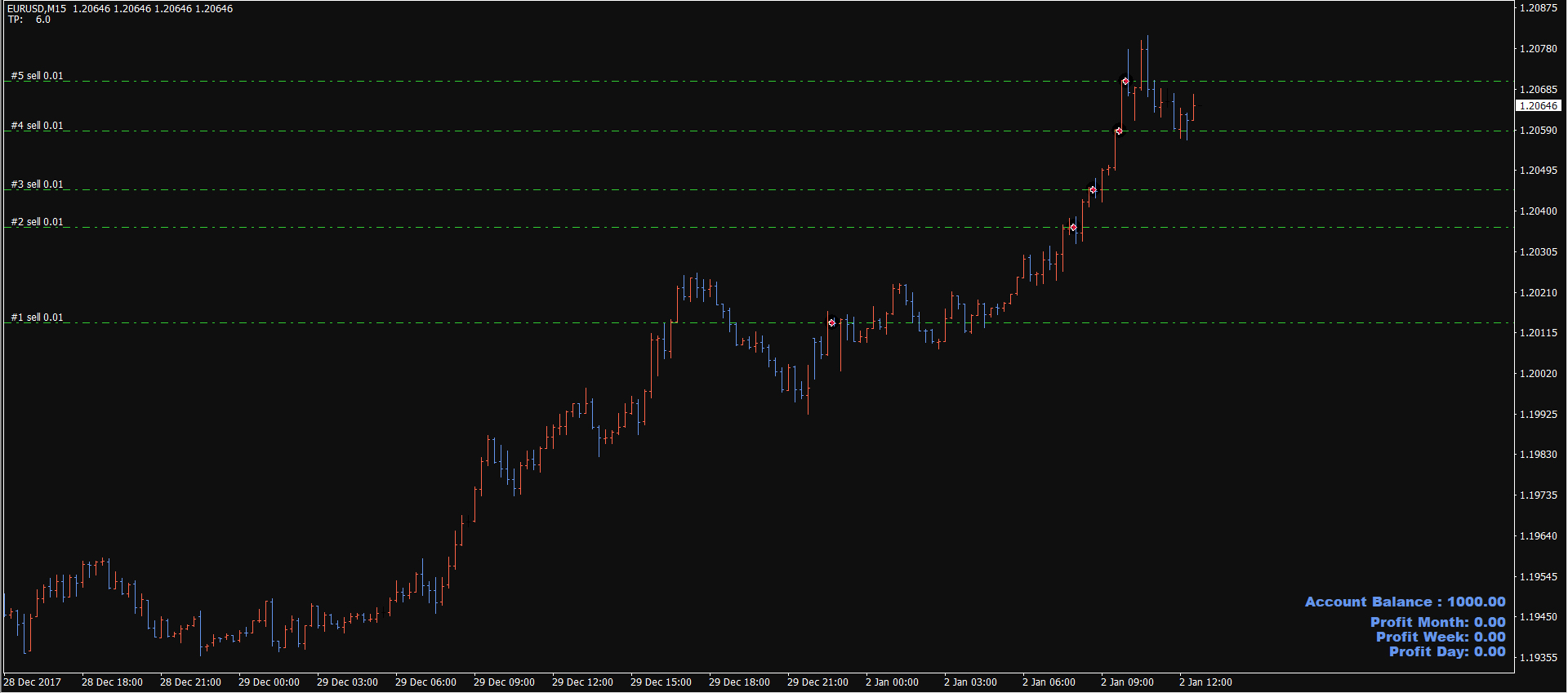This screenshot has width=1568, height=693.
Task: Click the #3 sell 0.01 order label
Action: 37,184
